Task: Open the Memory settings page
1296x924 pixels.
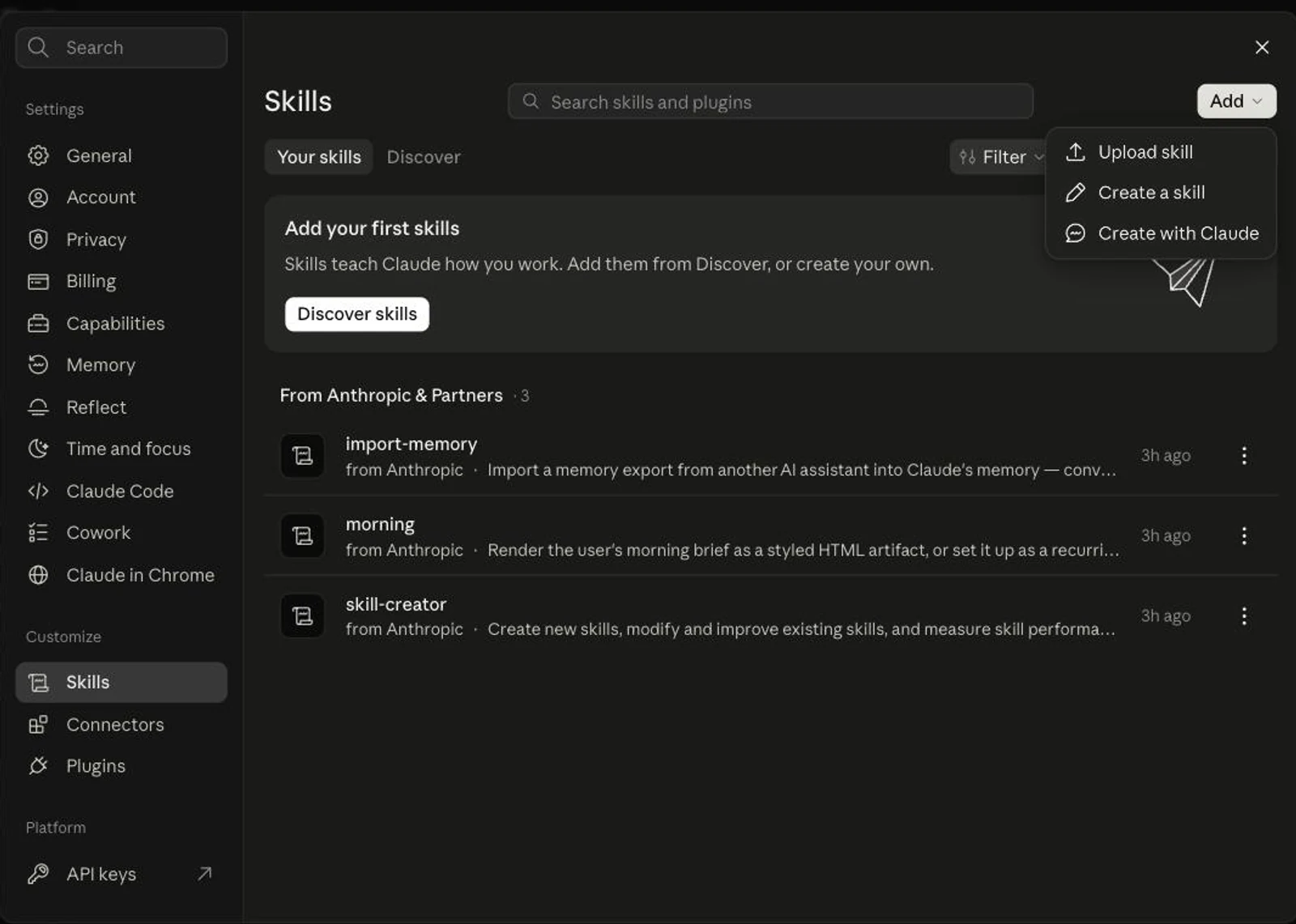Action: [x=122, y=365]
